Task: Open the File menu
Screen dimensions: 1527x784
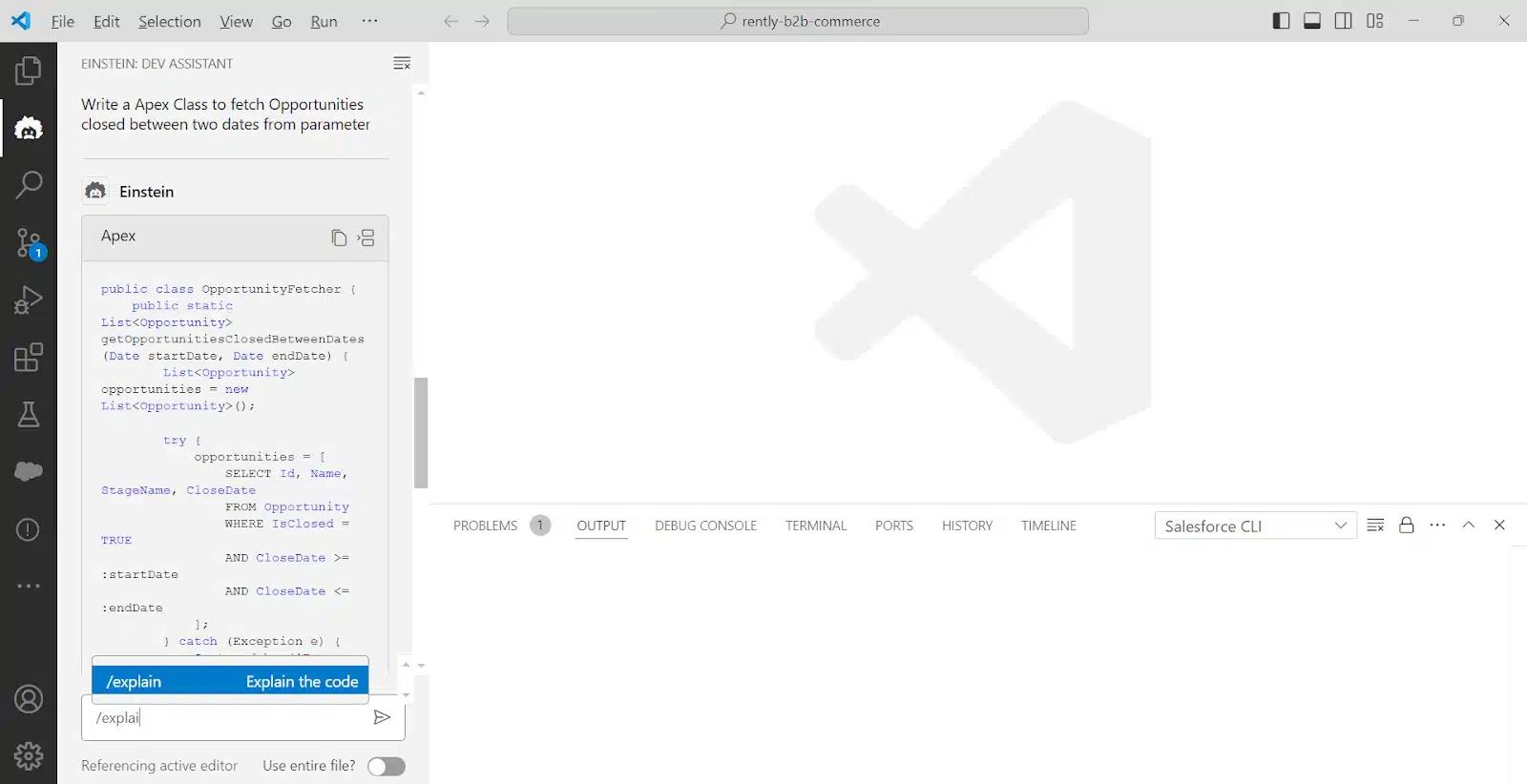Action: [62, 21]
